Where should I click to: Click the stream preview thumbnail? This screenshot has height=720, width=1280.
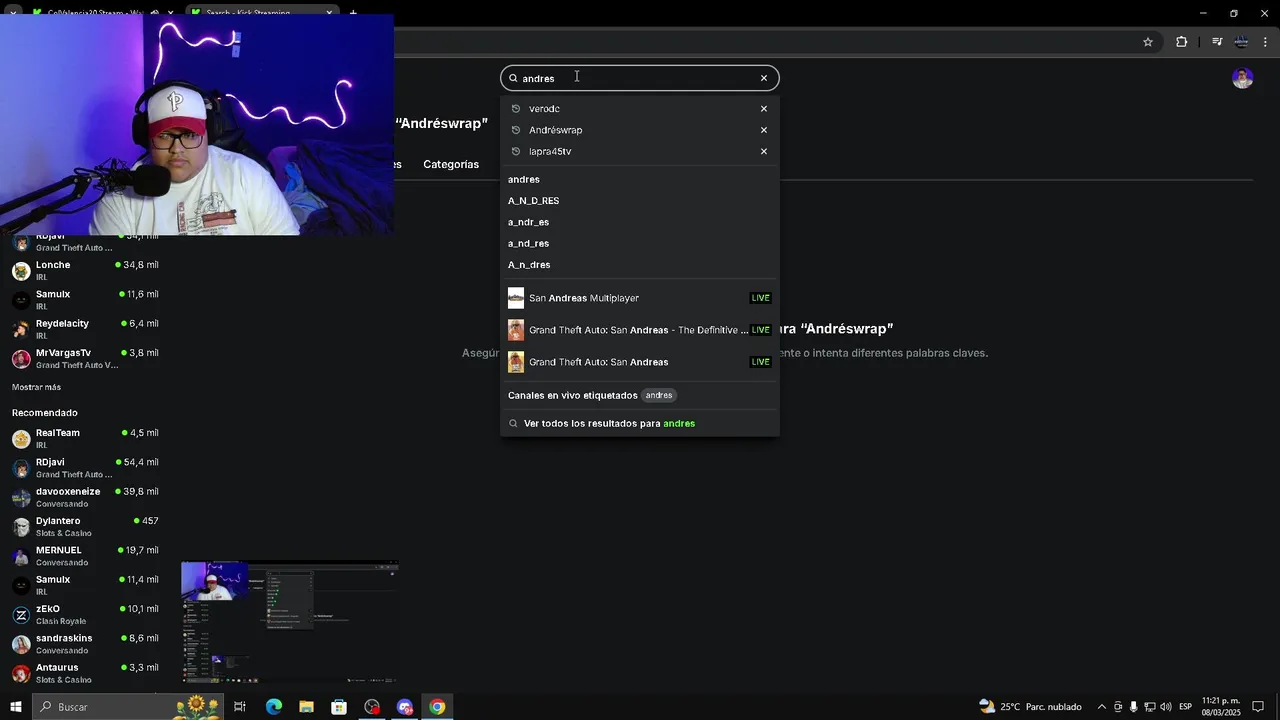(288, 622)
